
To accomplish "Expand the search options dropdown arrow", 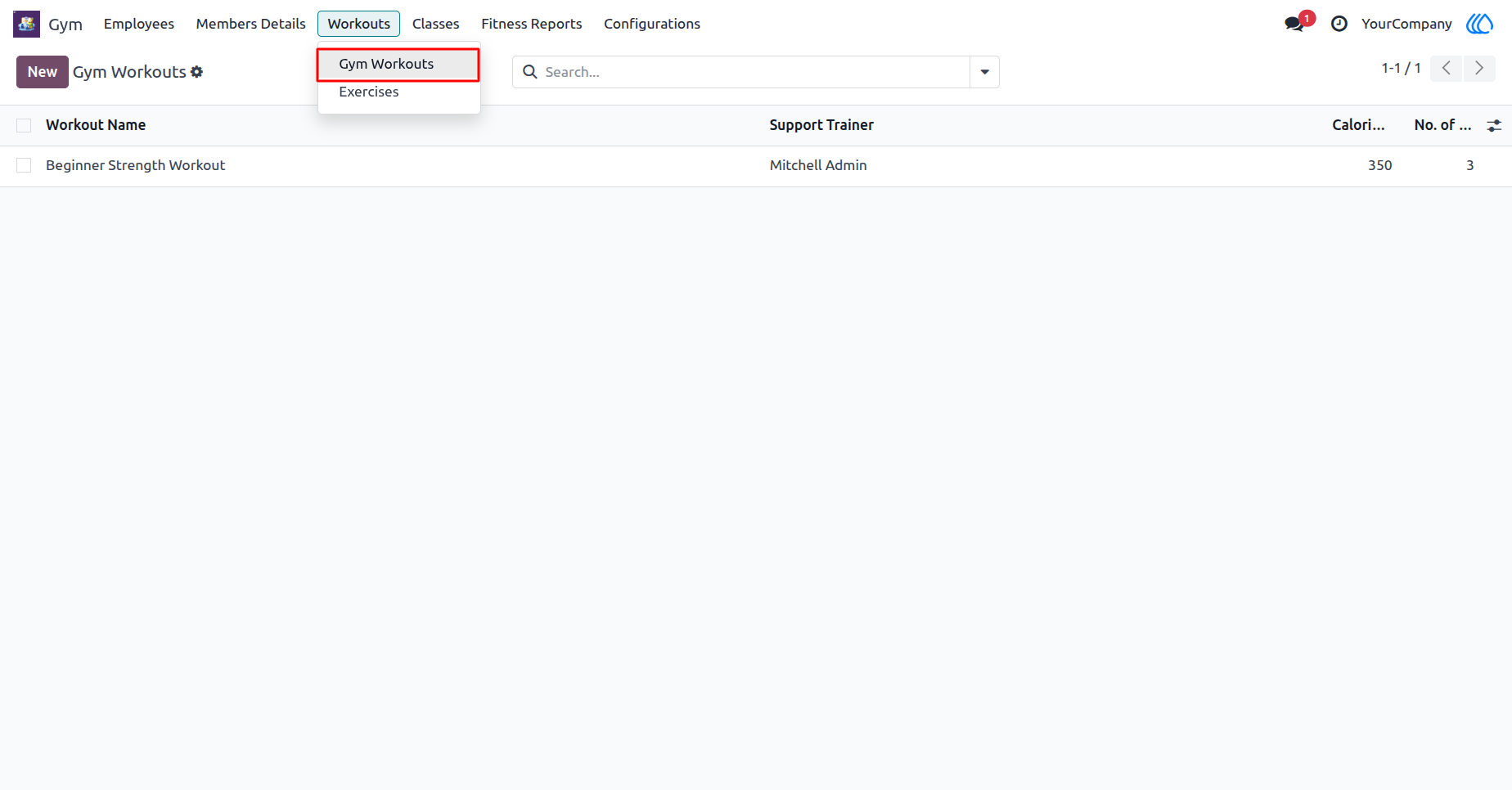I will [x=985, y=72].
